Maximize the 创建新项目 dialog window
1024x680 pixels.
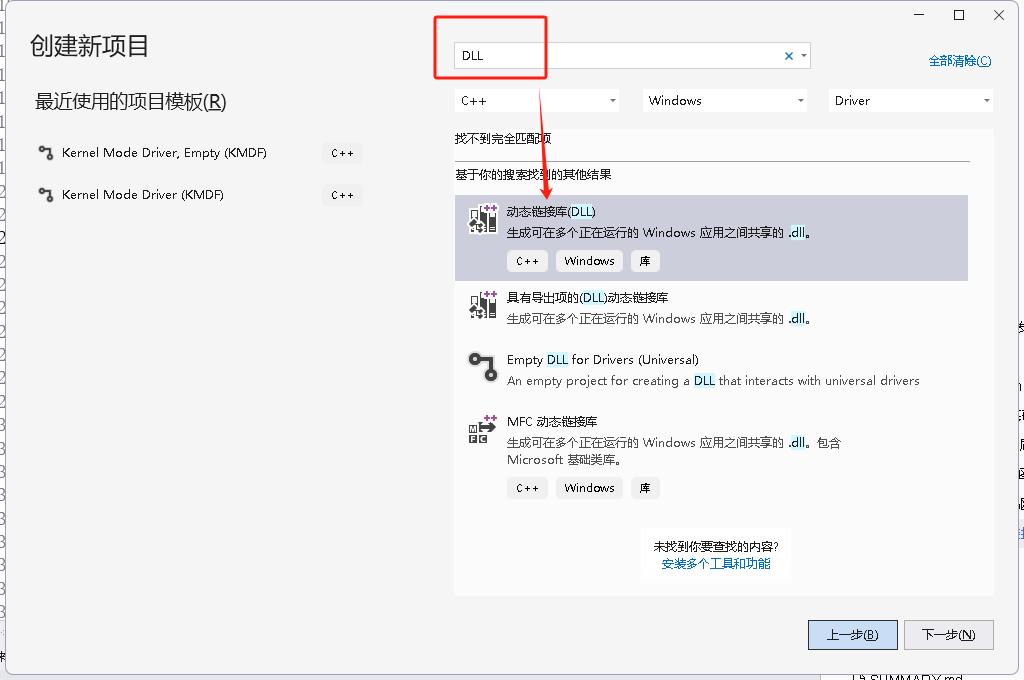coord(959,15)
